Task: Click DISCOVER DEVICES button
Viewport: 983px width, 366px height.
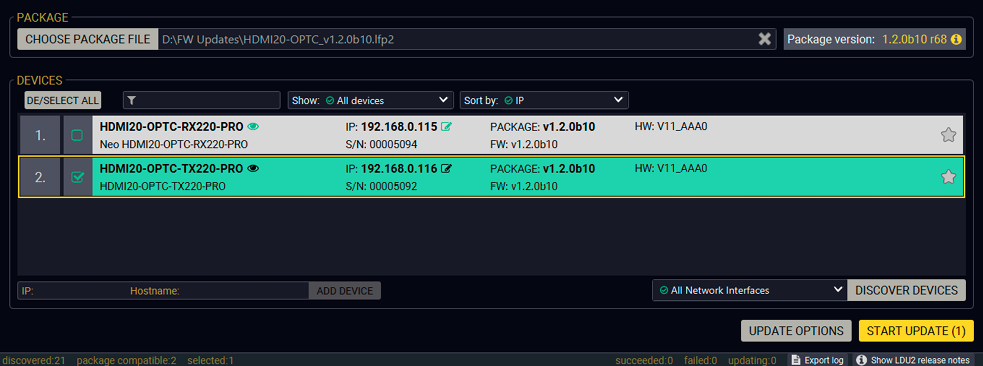Action: (907, 290)
